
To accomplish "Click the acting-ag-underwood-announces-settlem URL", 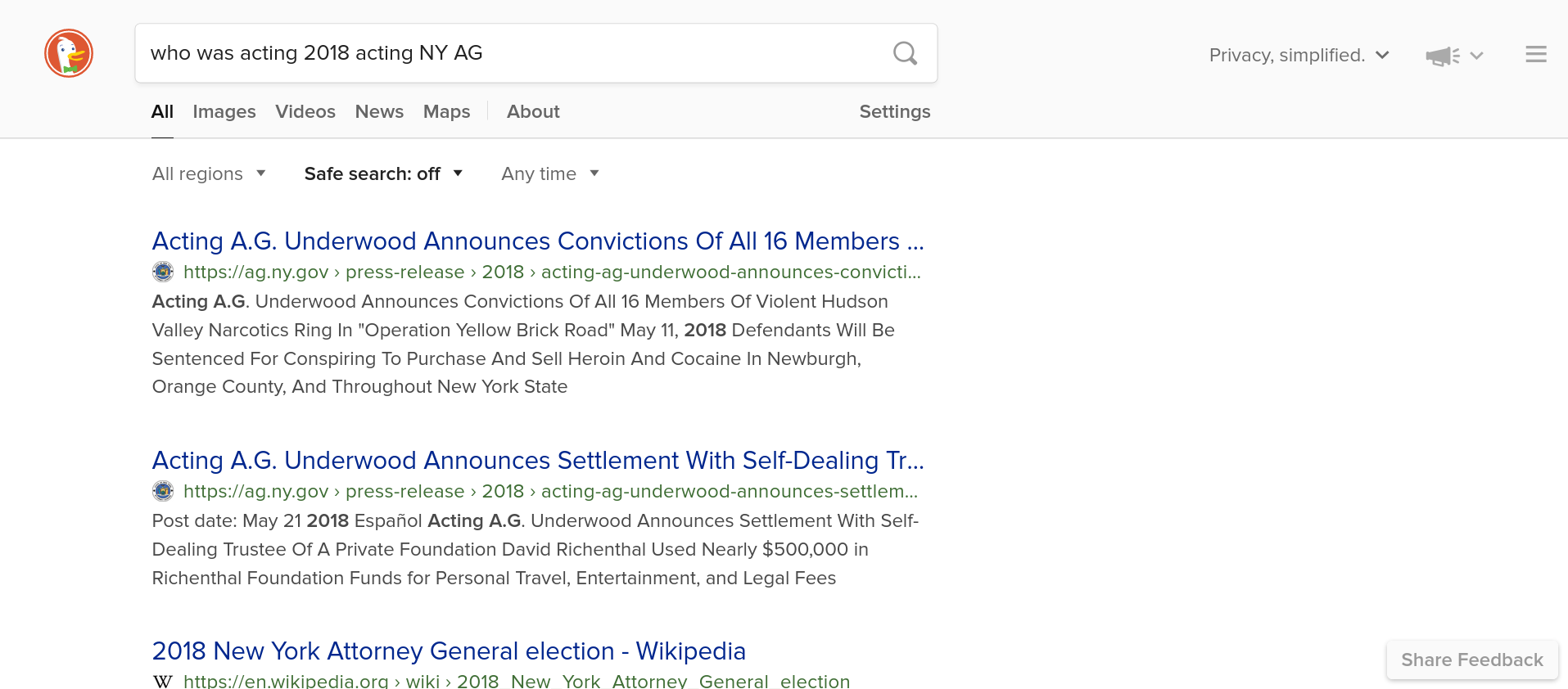I will pos(550,491).
